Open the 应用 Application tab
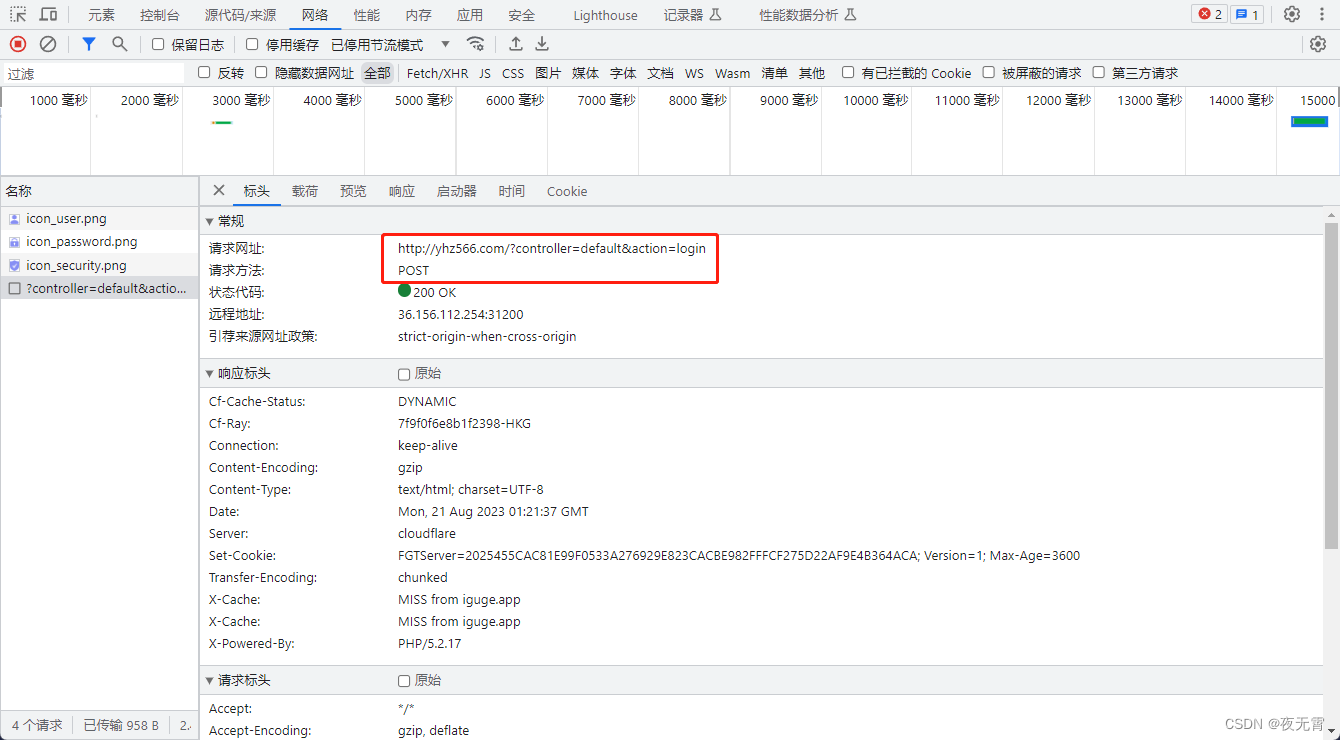The image size is (1340, 740). [470, 15]
